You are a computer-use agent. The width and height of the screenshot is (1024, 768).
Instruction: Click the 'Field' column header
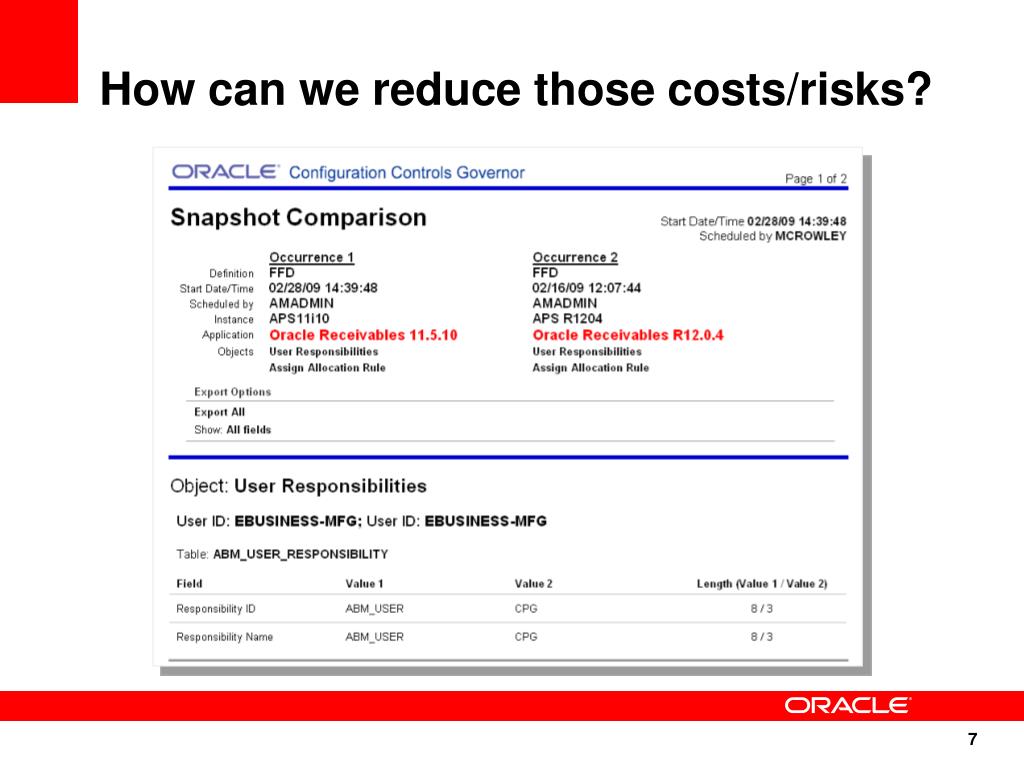189,584
